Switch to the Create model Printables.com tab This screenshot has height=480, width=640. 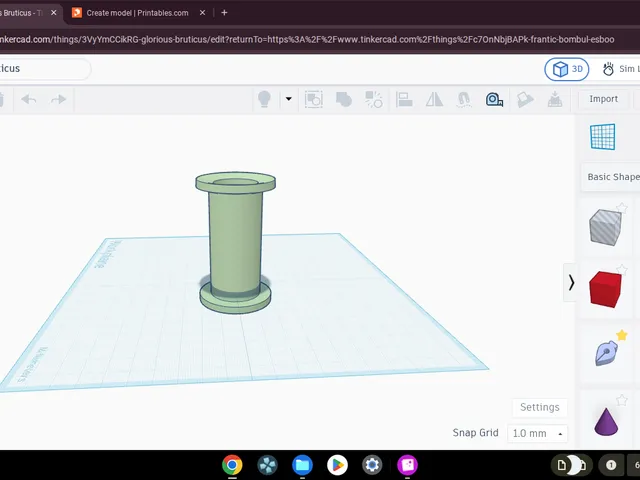coord(137,13)
